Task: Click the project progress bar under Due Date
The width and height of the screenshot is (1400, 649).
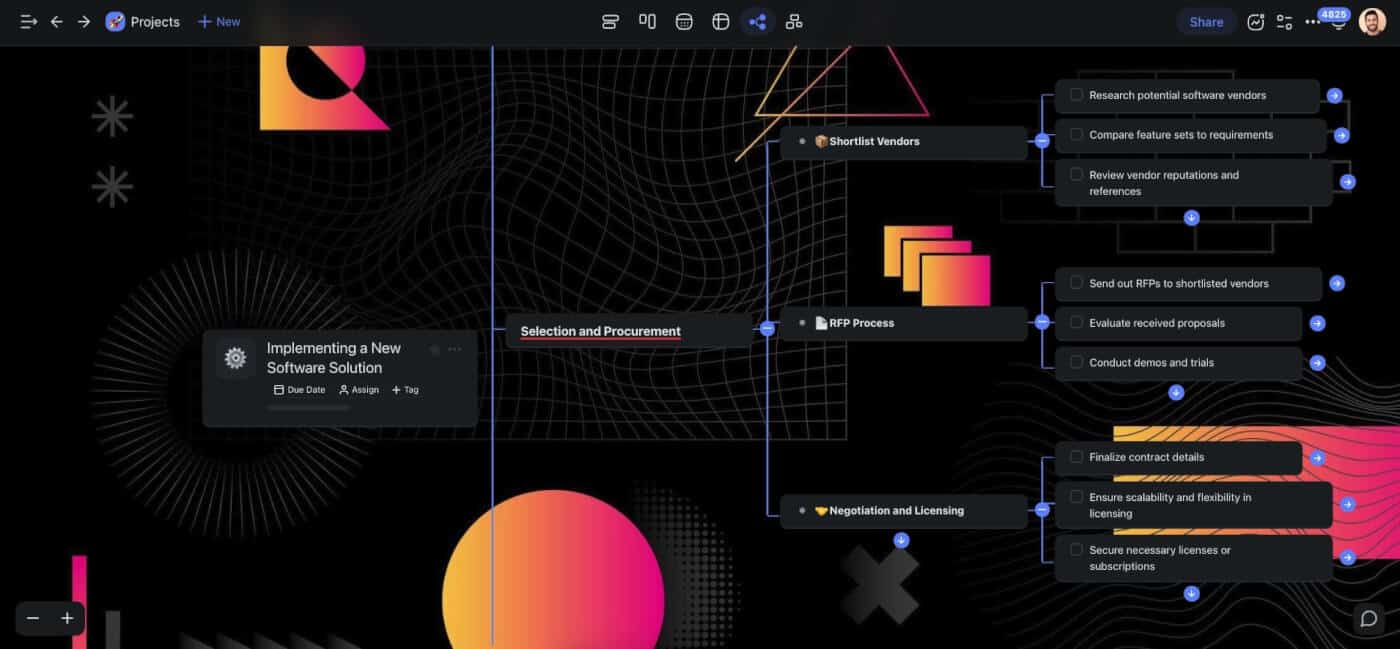Action: 308,408
